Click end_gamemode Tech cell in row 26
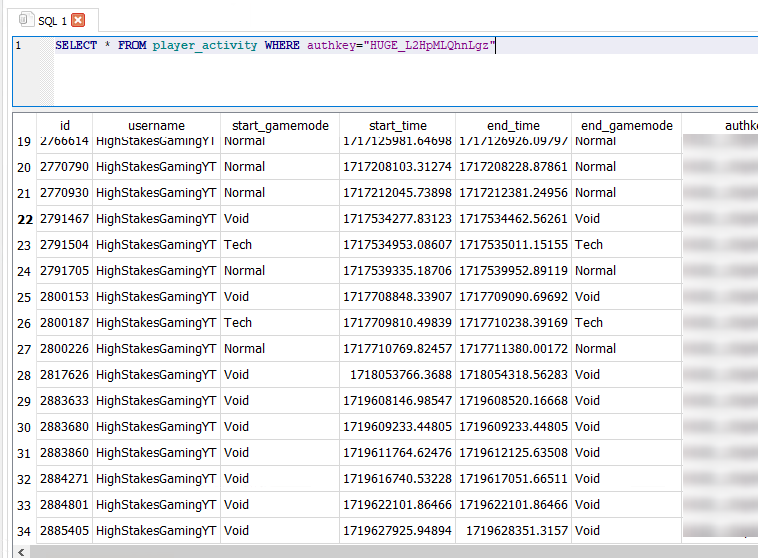 tap(627, 323)
